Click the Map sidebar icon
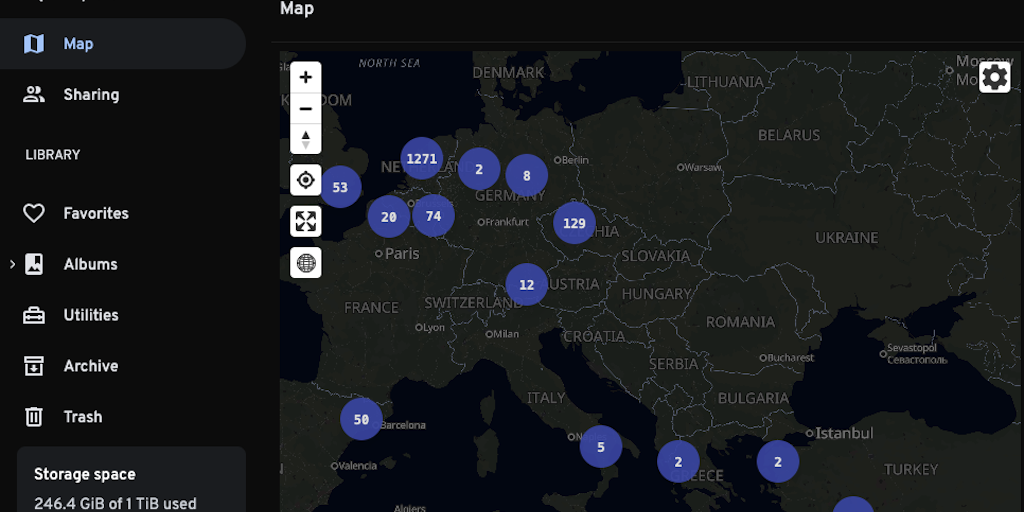The image size is (1024, 512). tap(34, 44)
